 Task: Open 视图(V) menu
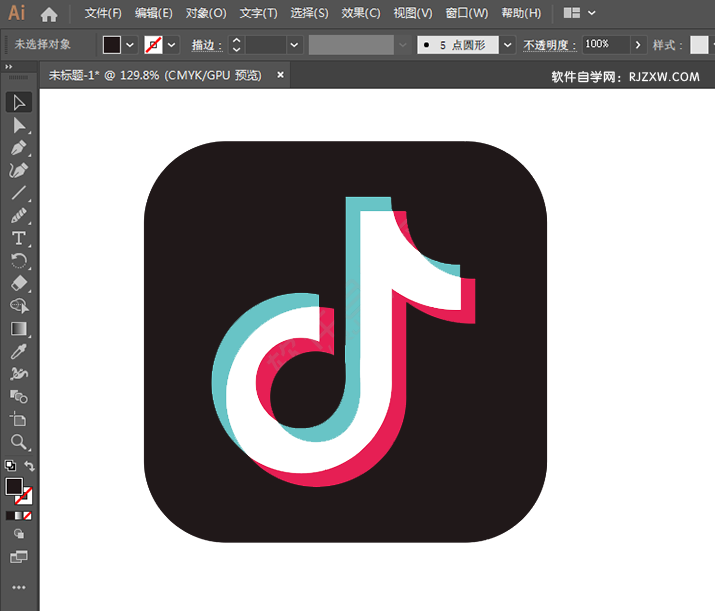pyautogui.click(x=413, y=13)
